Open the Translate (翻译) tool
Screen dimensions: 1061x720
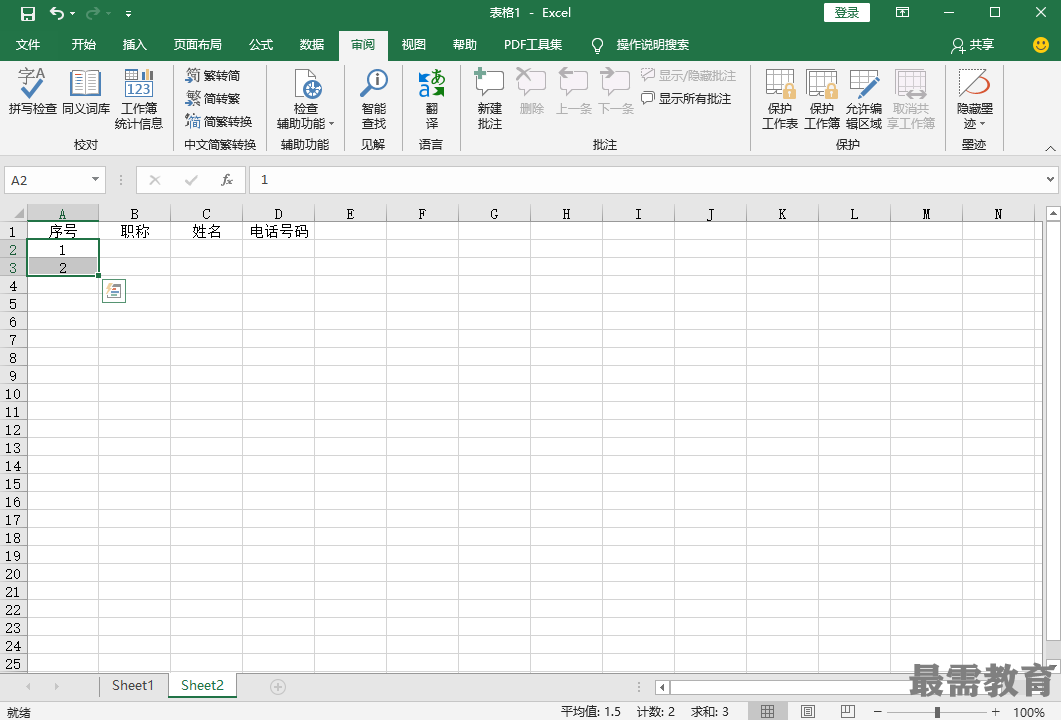432,99
